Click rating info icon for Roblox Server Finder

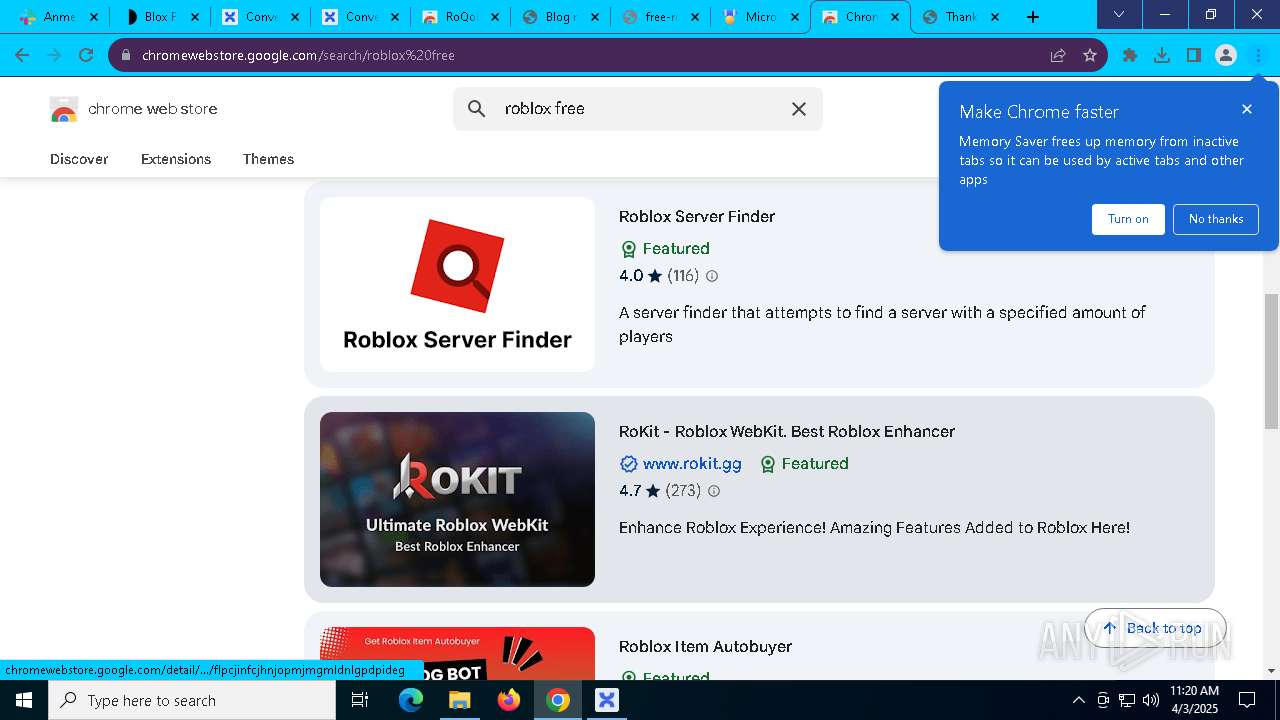pyautogui.click(x=712, y=276)
